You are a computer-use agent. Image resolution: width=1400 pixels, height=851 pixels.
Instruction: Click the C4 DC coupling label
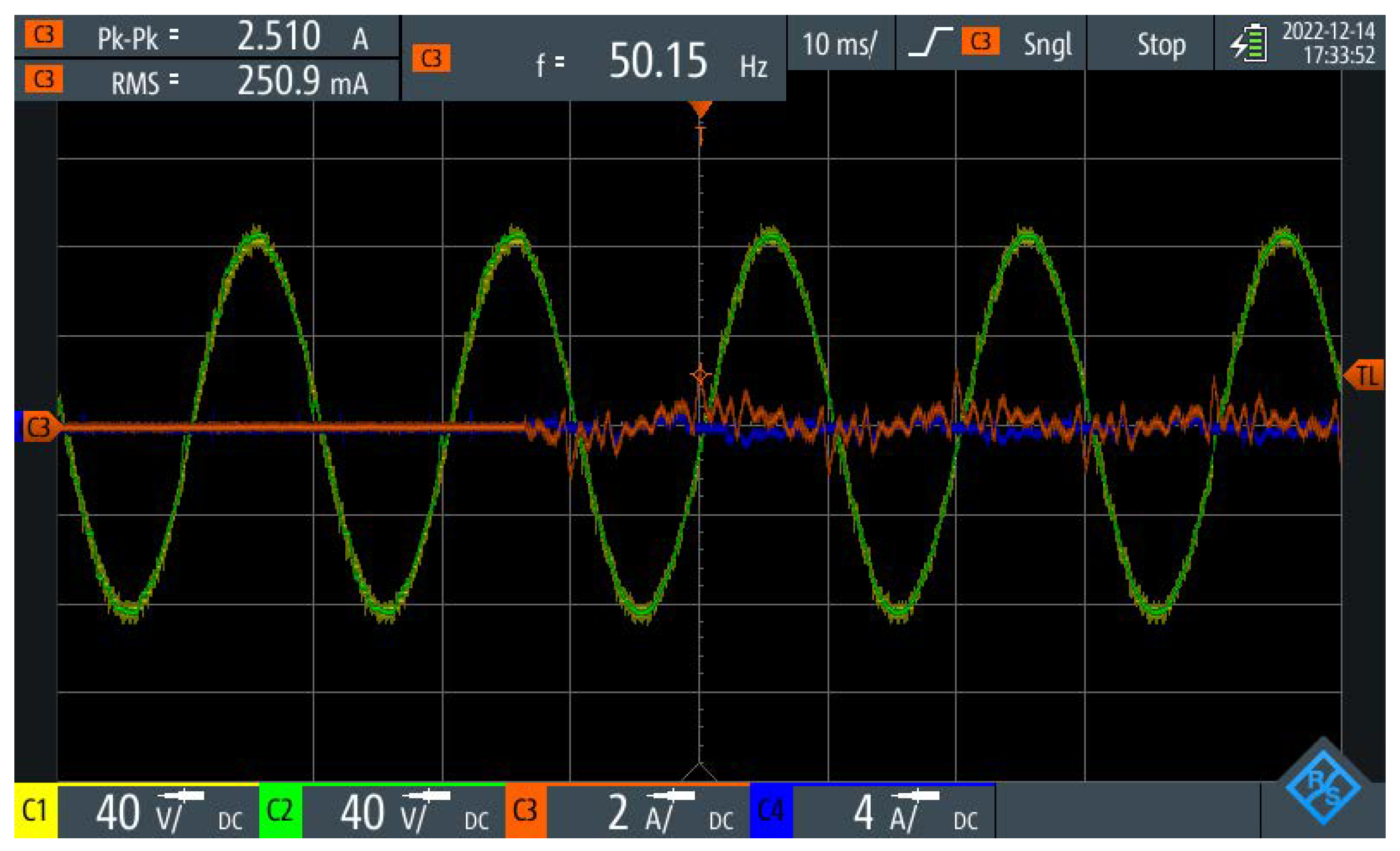click(965, 821)
